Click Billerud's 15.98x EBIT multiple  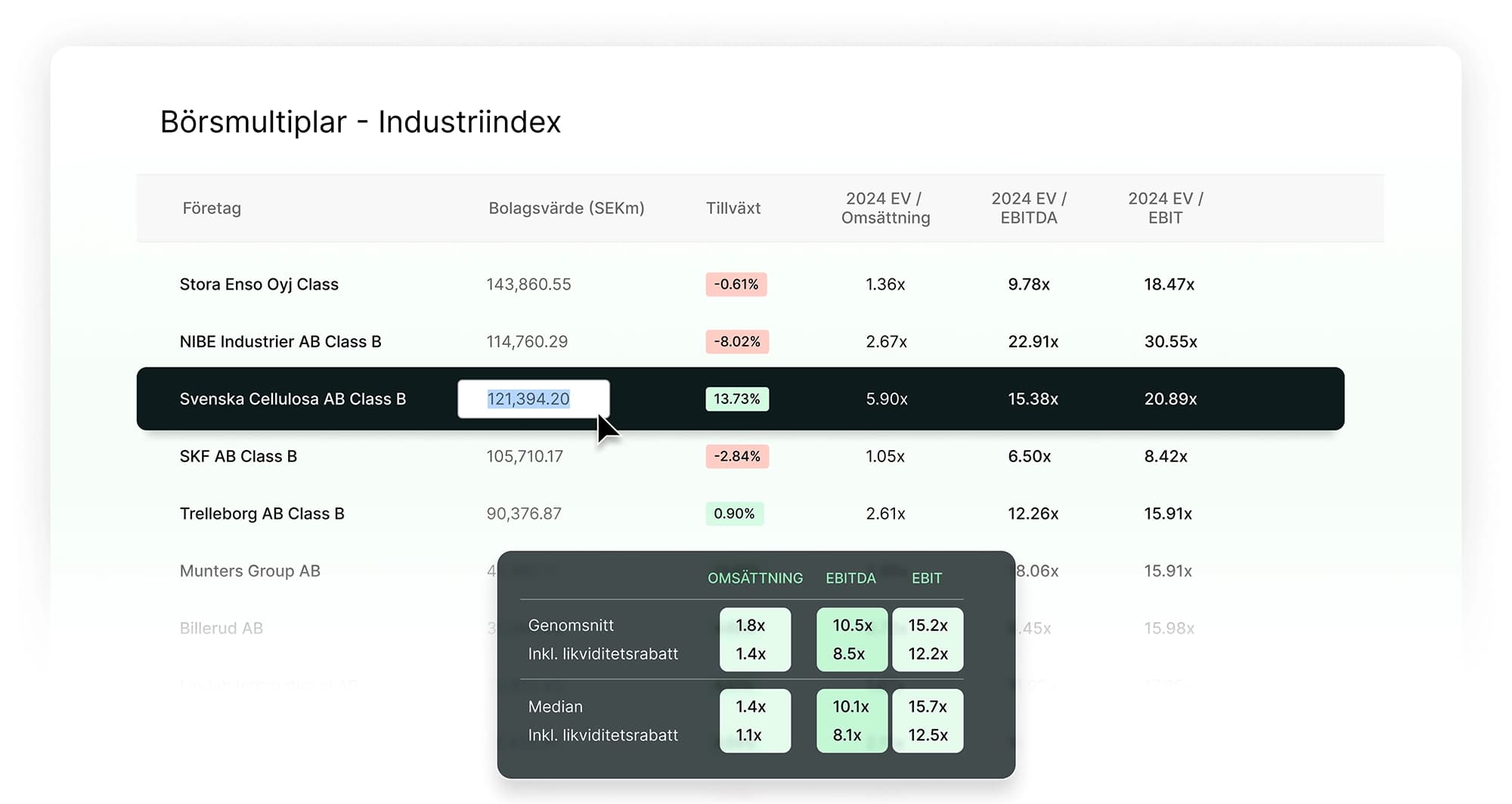1170,629
